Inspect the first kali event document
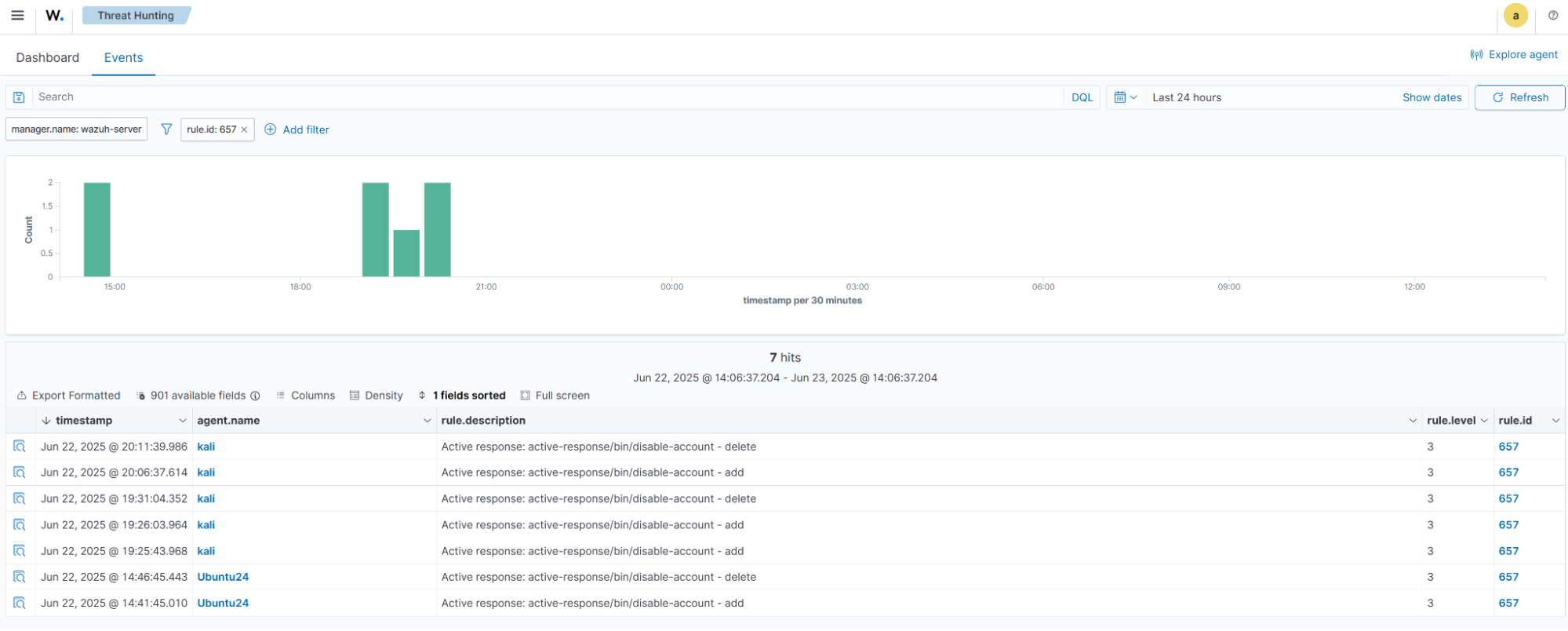This screenshot has height=631, width=1568. pos(20,447)
